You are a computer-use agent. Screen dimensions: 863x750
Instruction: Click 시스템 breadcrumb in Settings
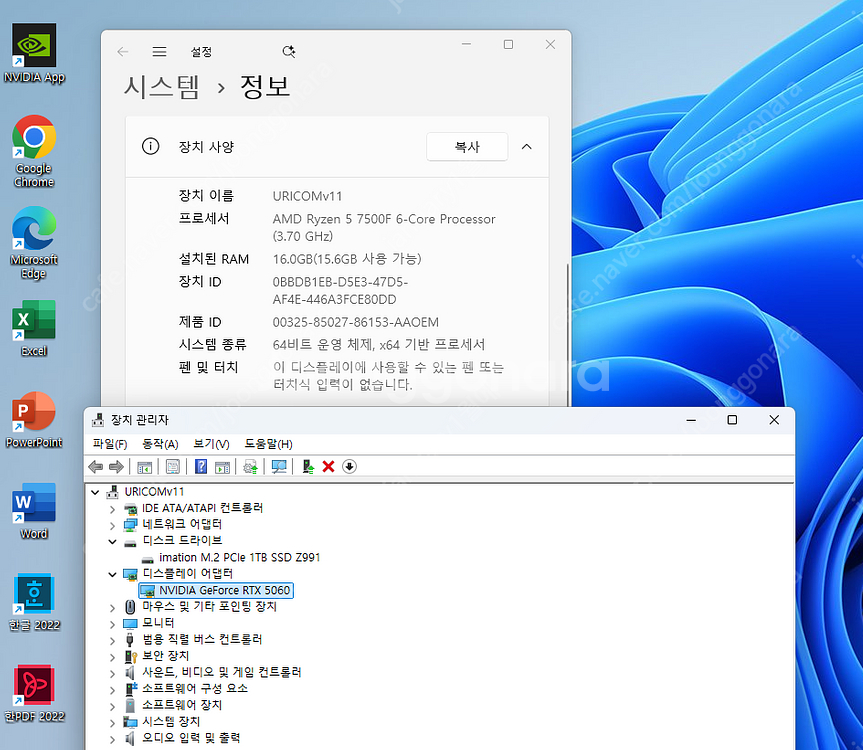(161, 87)
